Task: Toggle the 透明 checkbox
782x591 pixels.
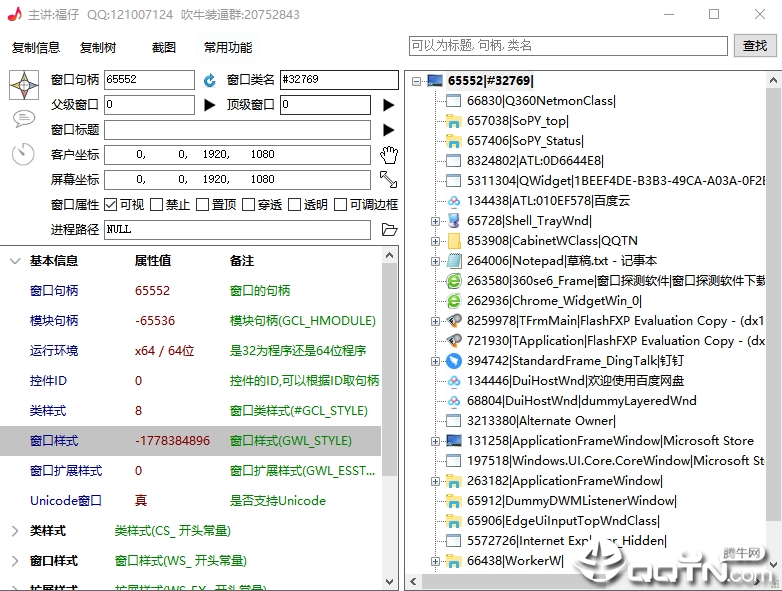Action: click(294, 204)
